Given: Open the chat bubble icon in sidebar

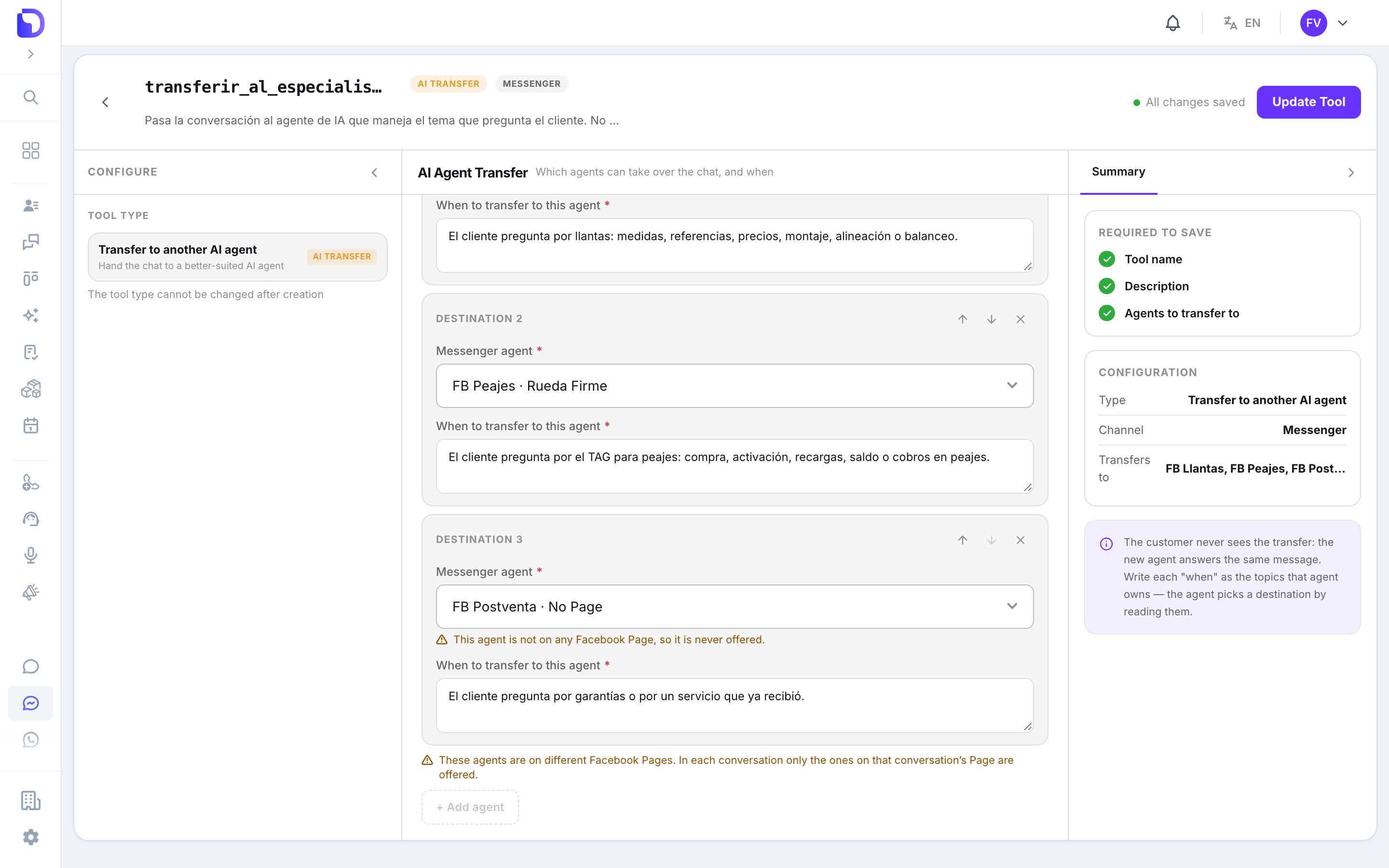Looking at the screenshot, I should [30, 666].
